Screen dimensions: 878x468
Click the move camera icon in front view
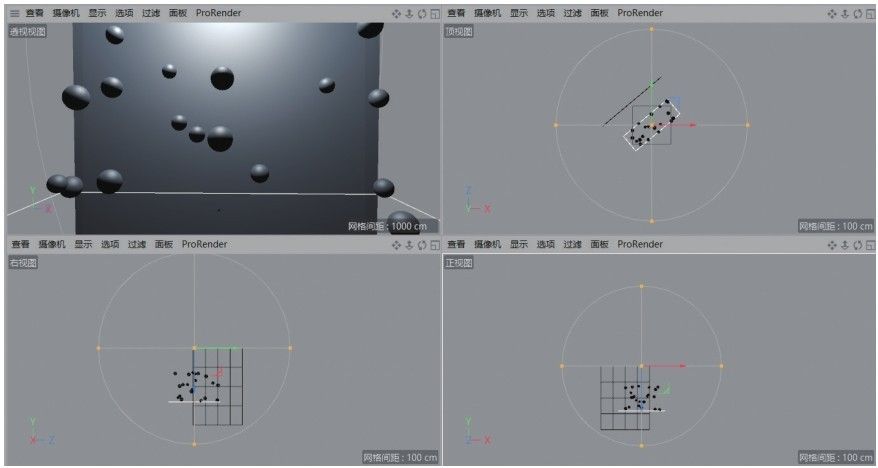tap(832, 245)
